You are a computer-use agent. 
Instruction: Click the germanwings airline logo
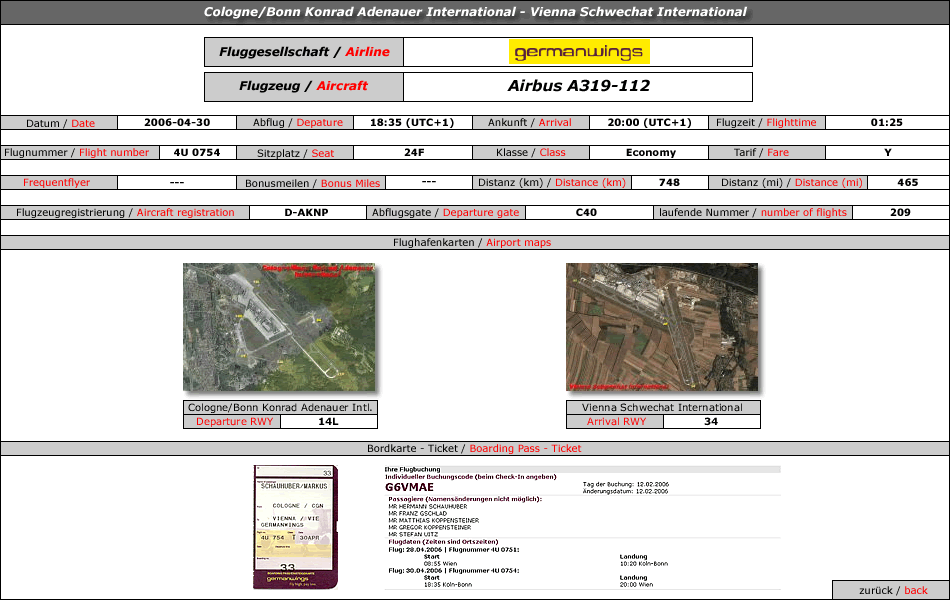pyautogui.click(x=579, y=52)
